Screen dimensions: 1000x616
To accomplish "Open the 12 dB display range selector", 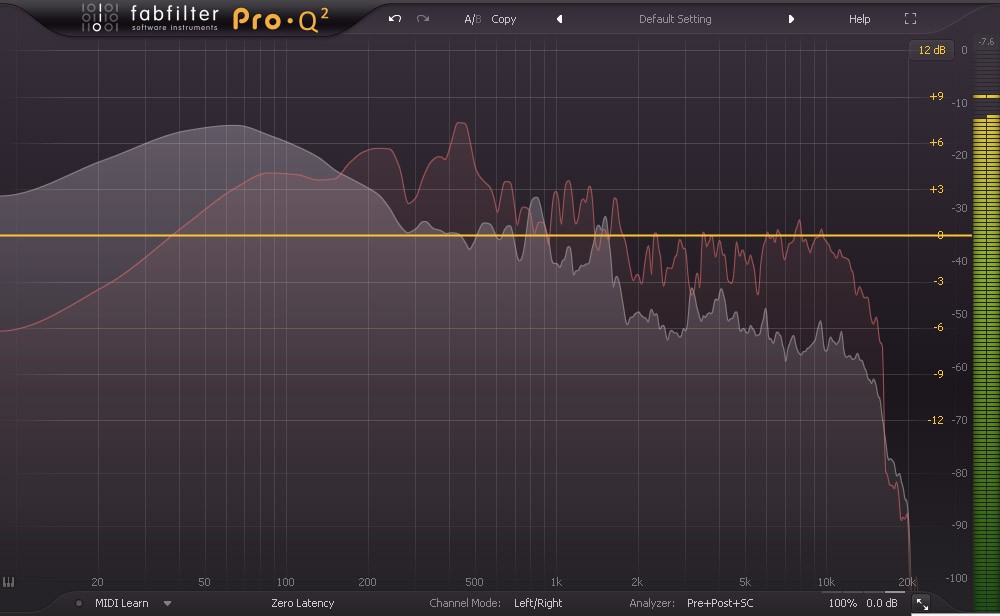I will coord(931,50).
